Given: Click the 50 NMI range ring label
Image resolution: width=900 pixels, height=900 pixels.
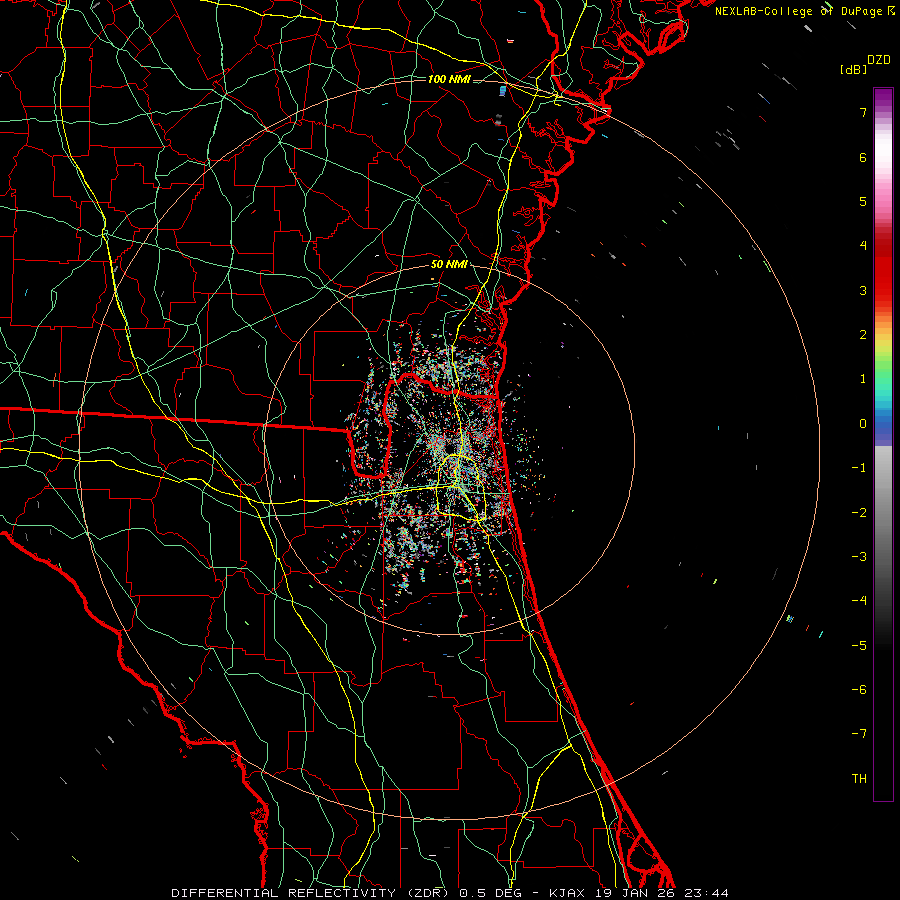Looking at the screenshot, I should click(x=449, y=265).
